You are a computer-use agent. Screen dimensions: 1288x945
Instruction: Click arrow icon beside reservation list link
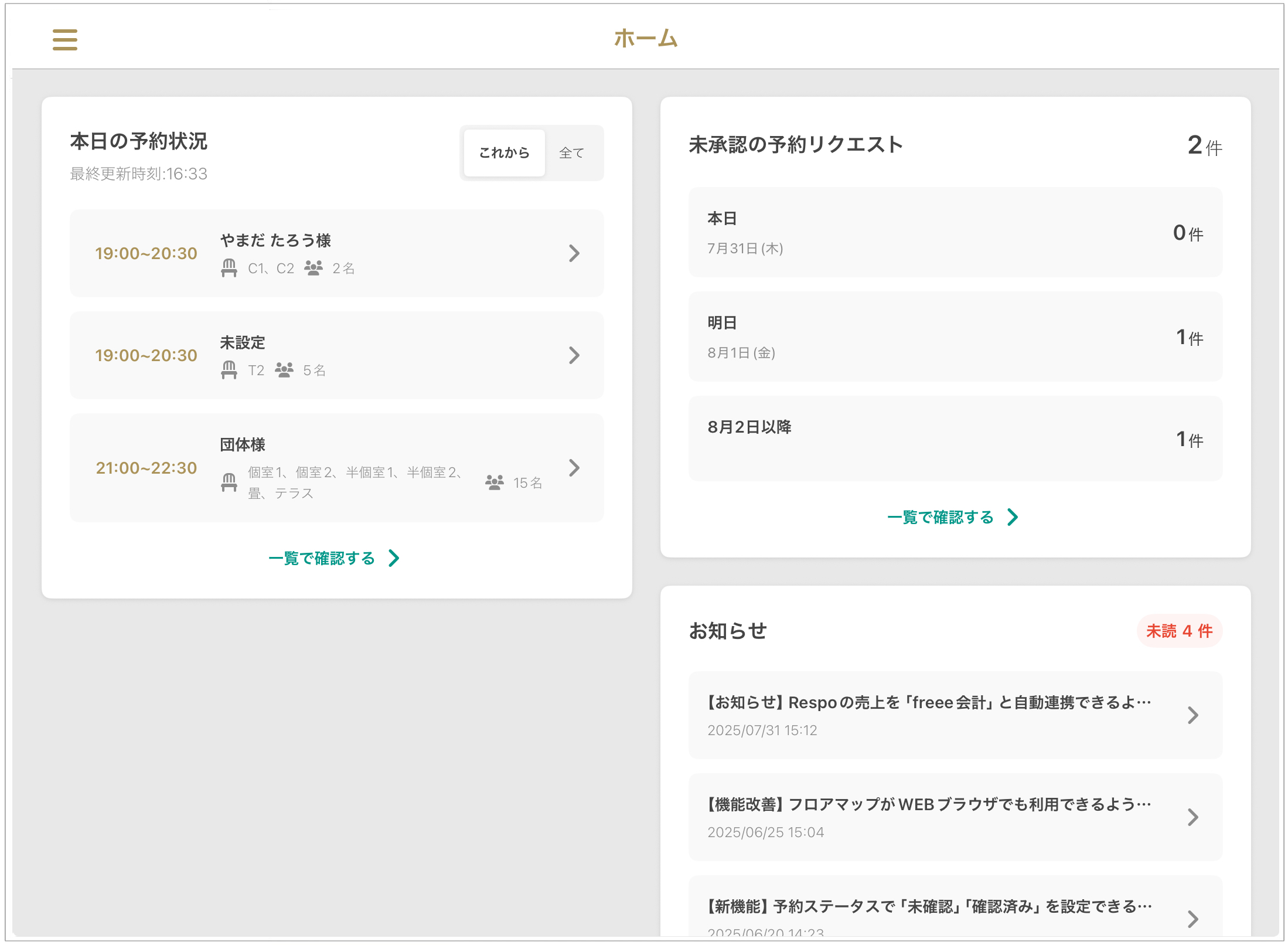click(394, 558)
